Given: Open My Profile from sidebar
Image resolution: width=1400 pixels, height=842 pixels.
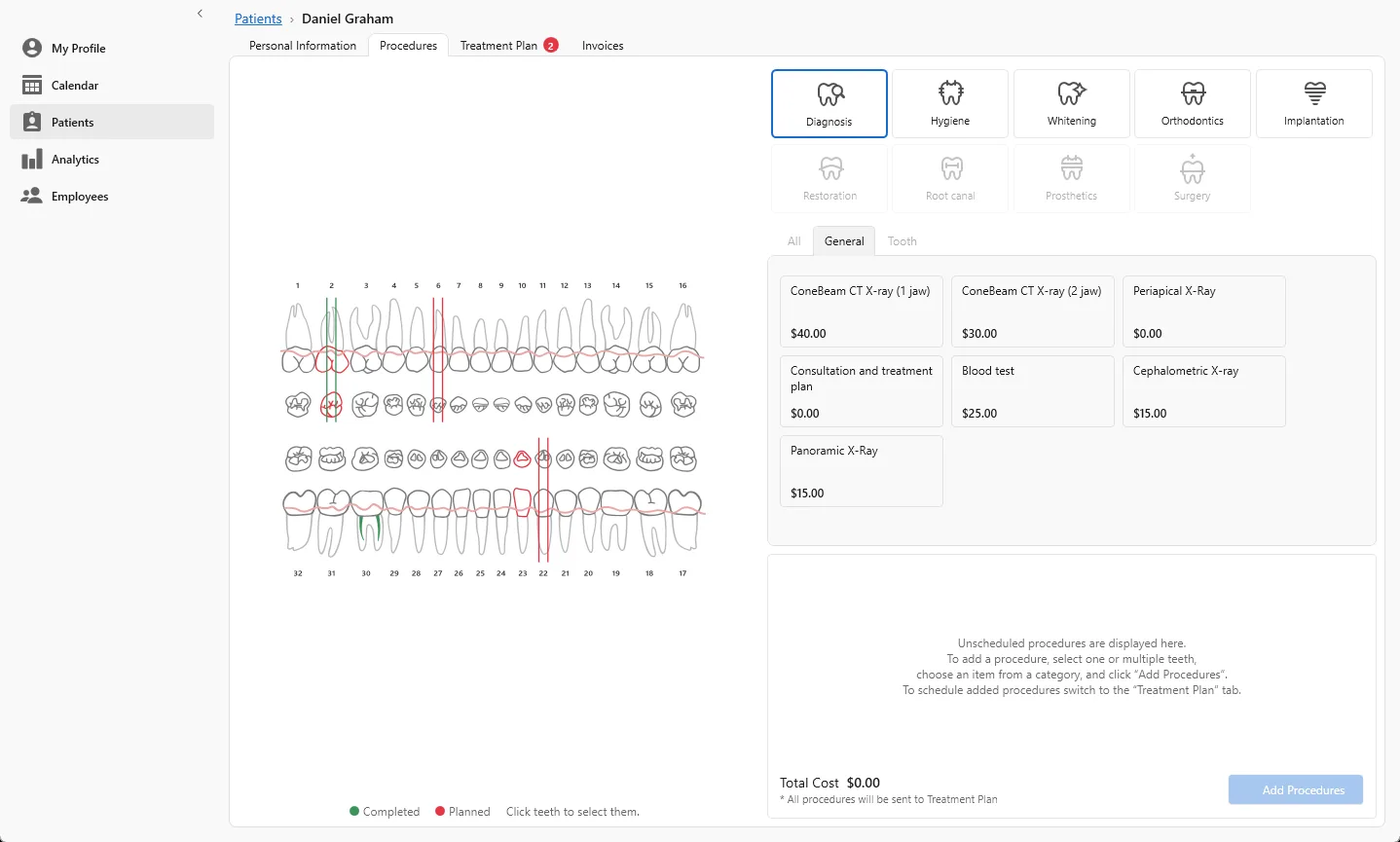Looking at the screenshot, I should click(112, 48).
